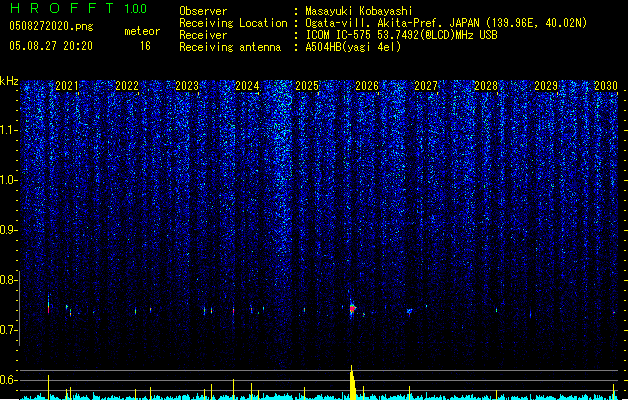Click the strong red meteor echo near 2026
The height and width of the screenshot is (400, 629).
click(x=352, y=309)
